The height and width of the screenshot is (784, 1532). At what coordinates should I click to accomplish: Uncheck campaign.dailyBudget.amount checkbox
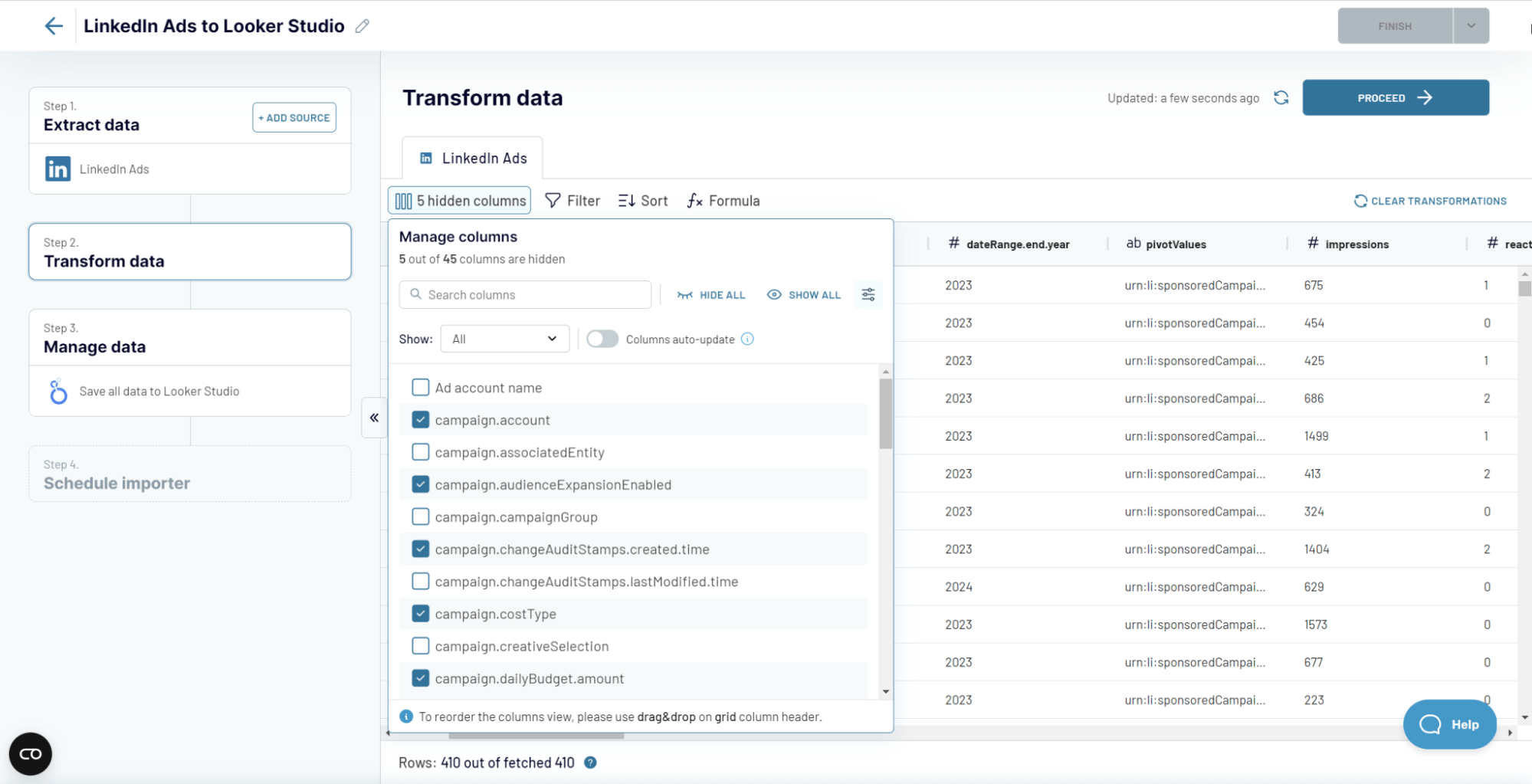pos(421,678)
